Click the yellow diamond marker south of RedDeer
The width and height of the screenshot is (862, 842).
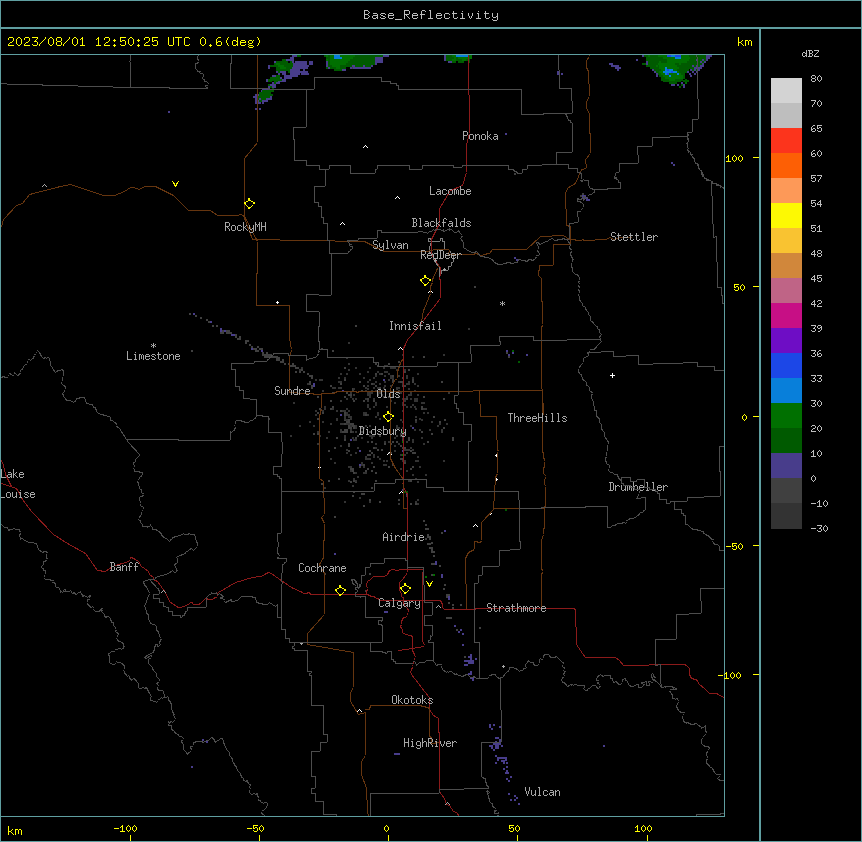(x=425, y=281)
